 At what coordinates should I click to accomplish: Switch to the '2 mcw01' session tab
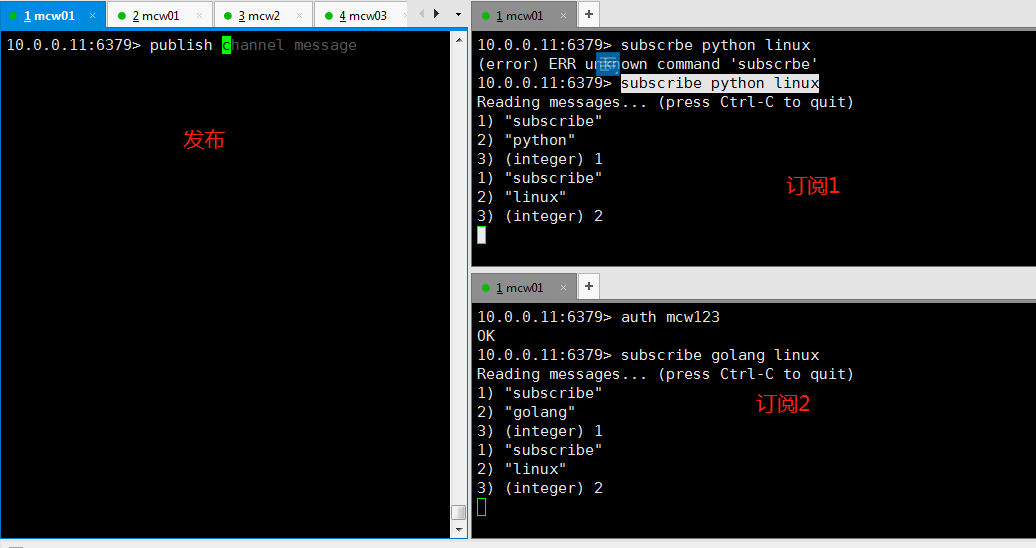160,15
